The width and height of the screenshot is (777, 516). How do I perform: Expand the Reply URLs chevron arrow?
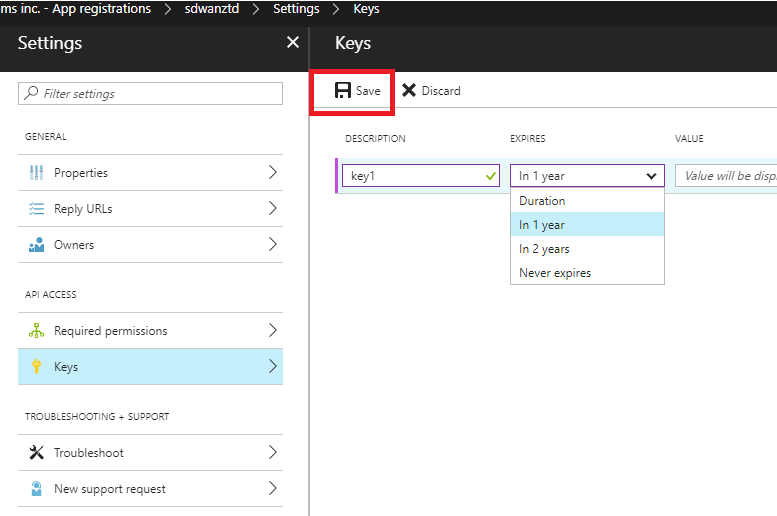[273, 208]
